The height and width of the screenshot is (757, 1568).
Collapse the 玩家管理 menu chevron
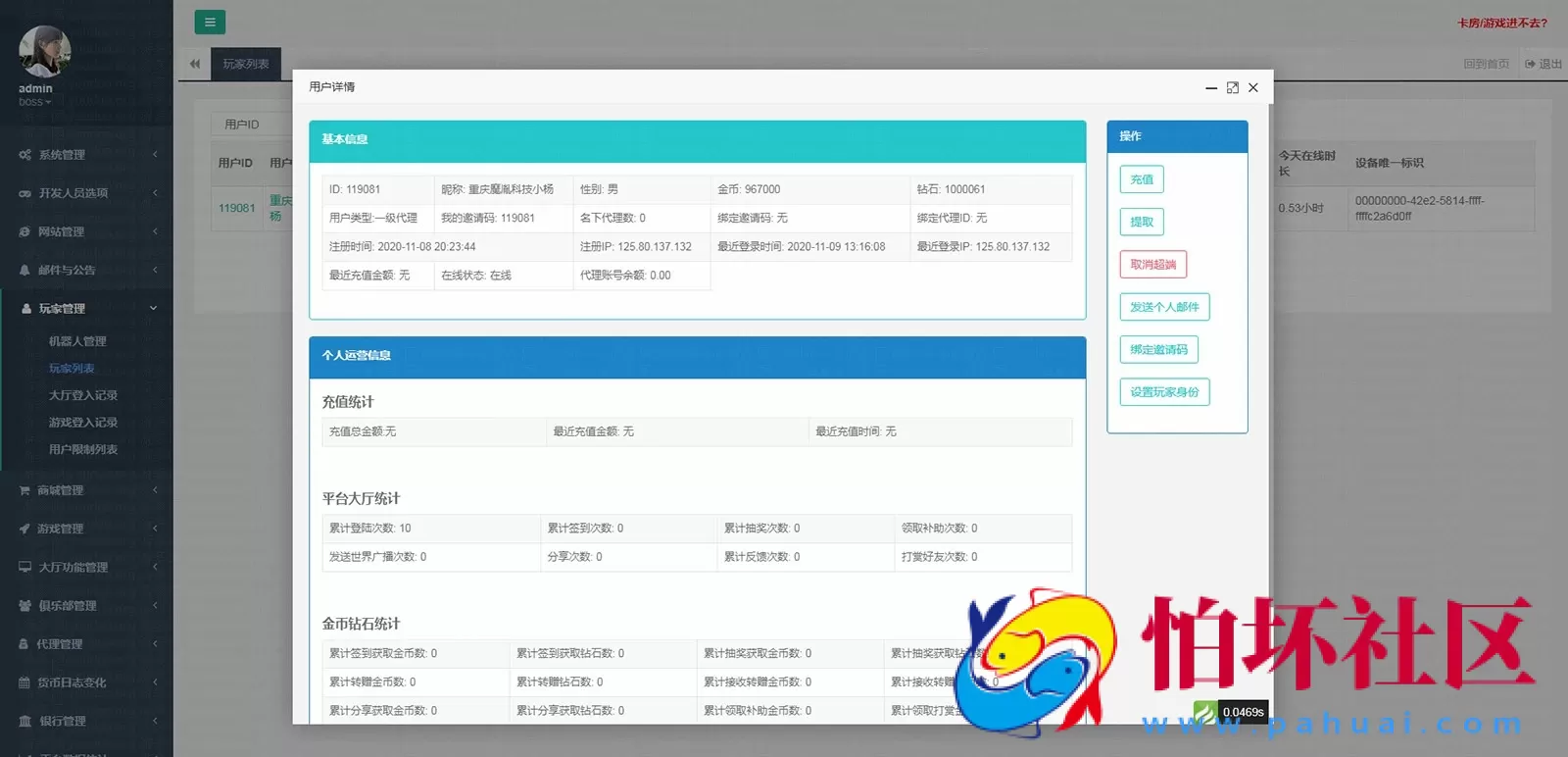tap(154, 308)
